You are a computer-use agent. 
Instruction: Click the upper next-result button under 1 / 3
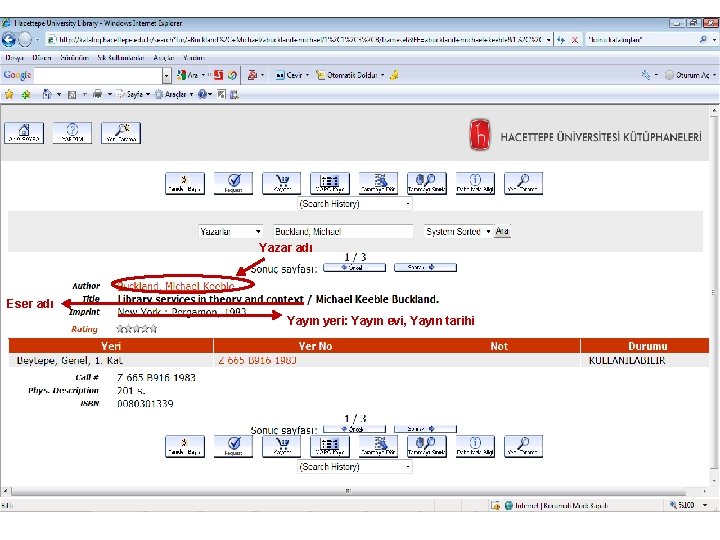coord(425,268)
